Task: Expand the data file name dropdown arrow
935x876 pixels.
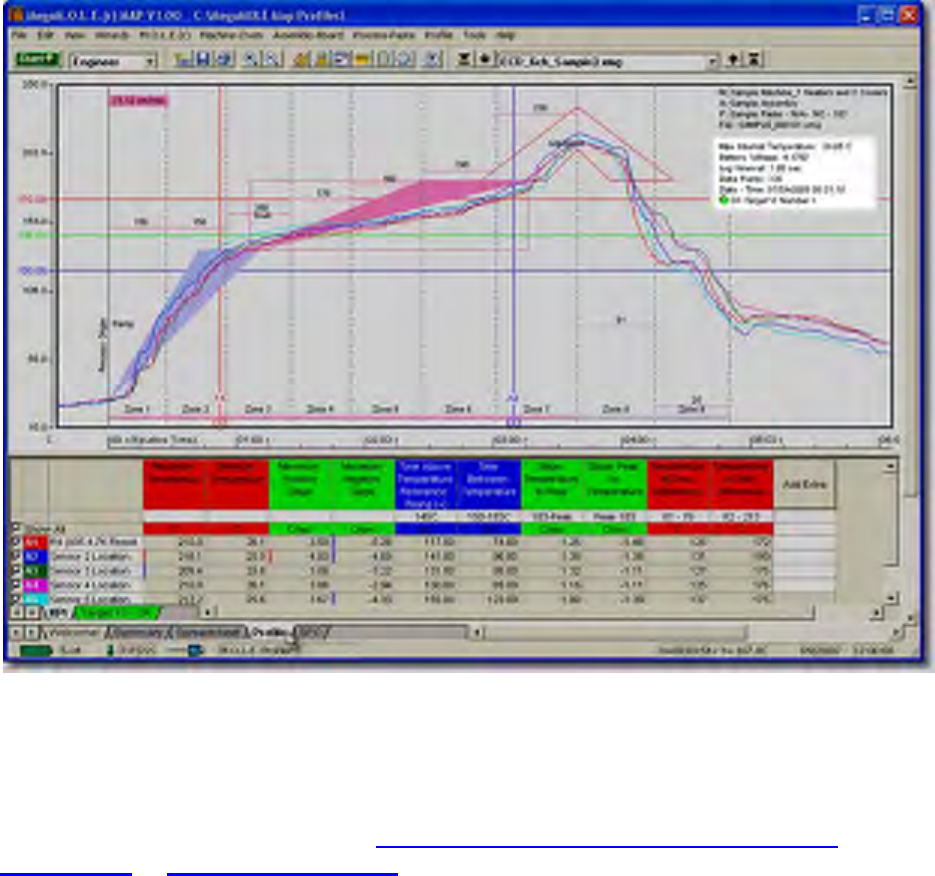Action: tap(712, 61)
